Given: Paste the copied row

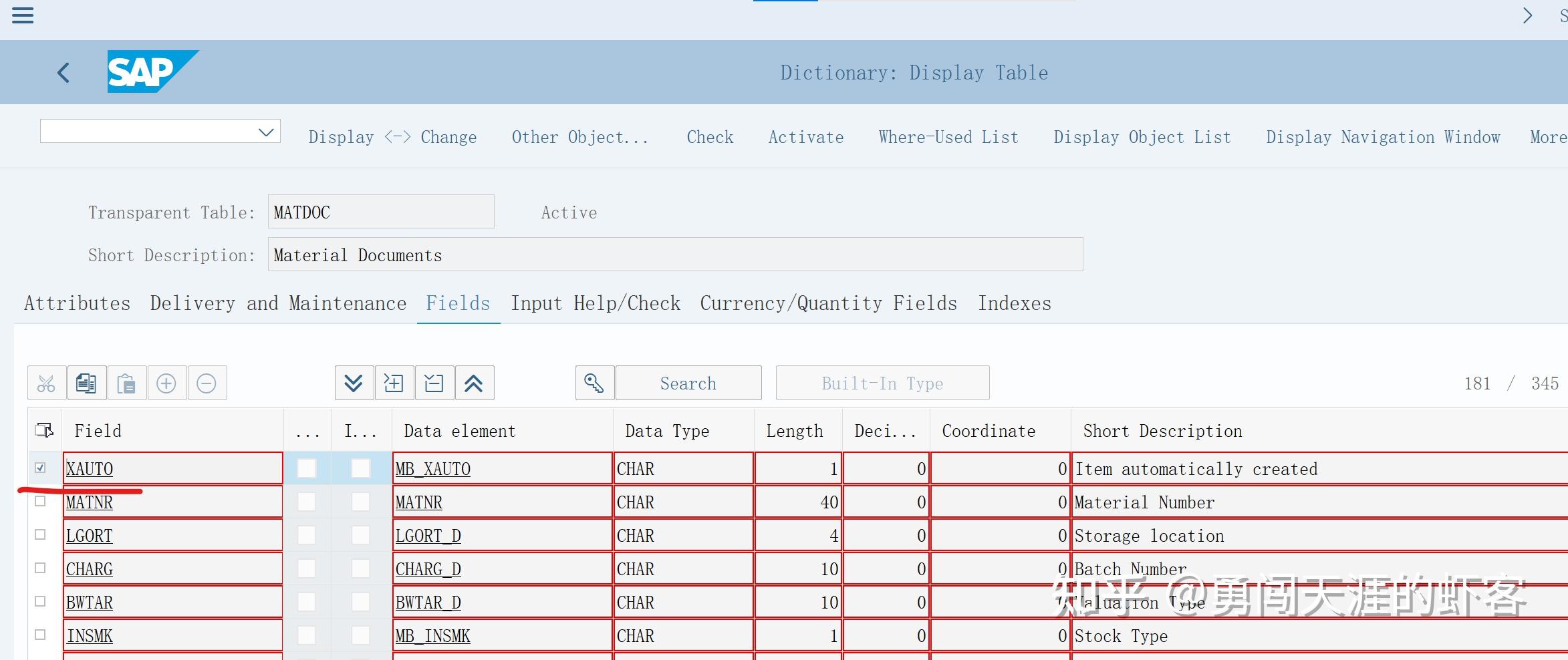Looking at the screenshot, I should click(126, 383).
